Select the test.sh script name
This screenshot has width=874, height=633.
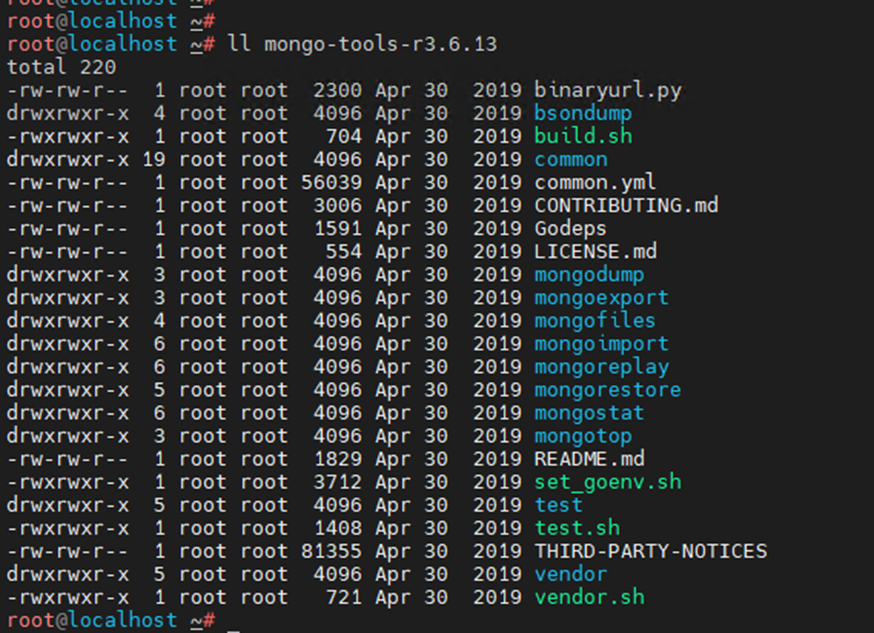tap(577, 528)
